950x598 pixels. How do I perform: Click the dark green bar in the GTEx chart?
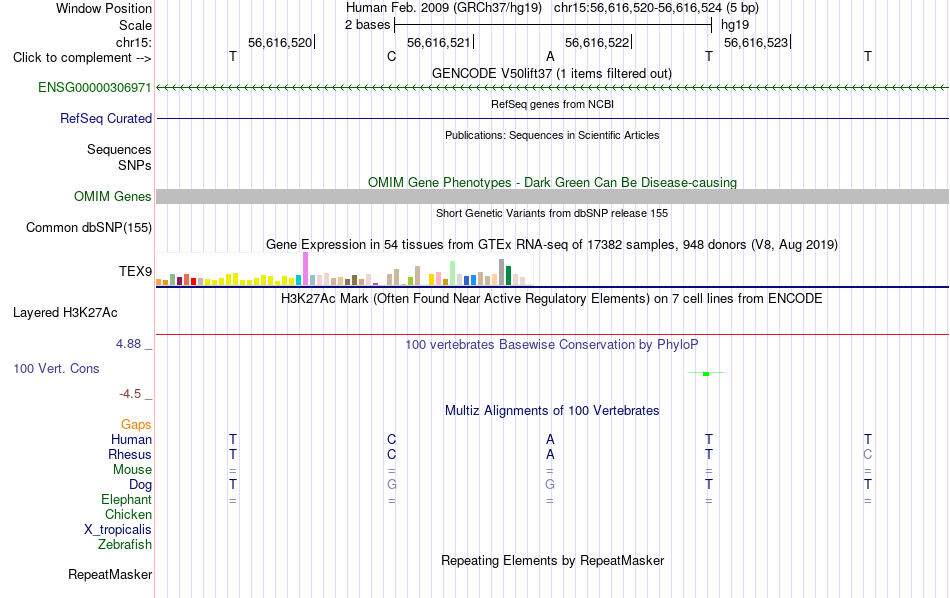(508, 275)
